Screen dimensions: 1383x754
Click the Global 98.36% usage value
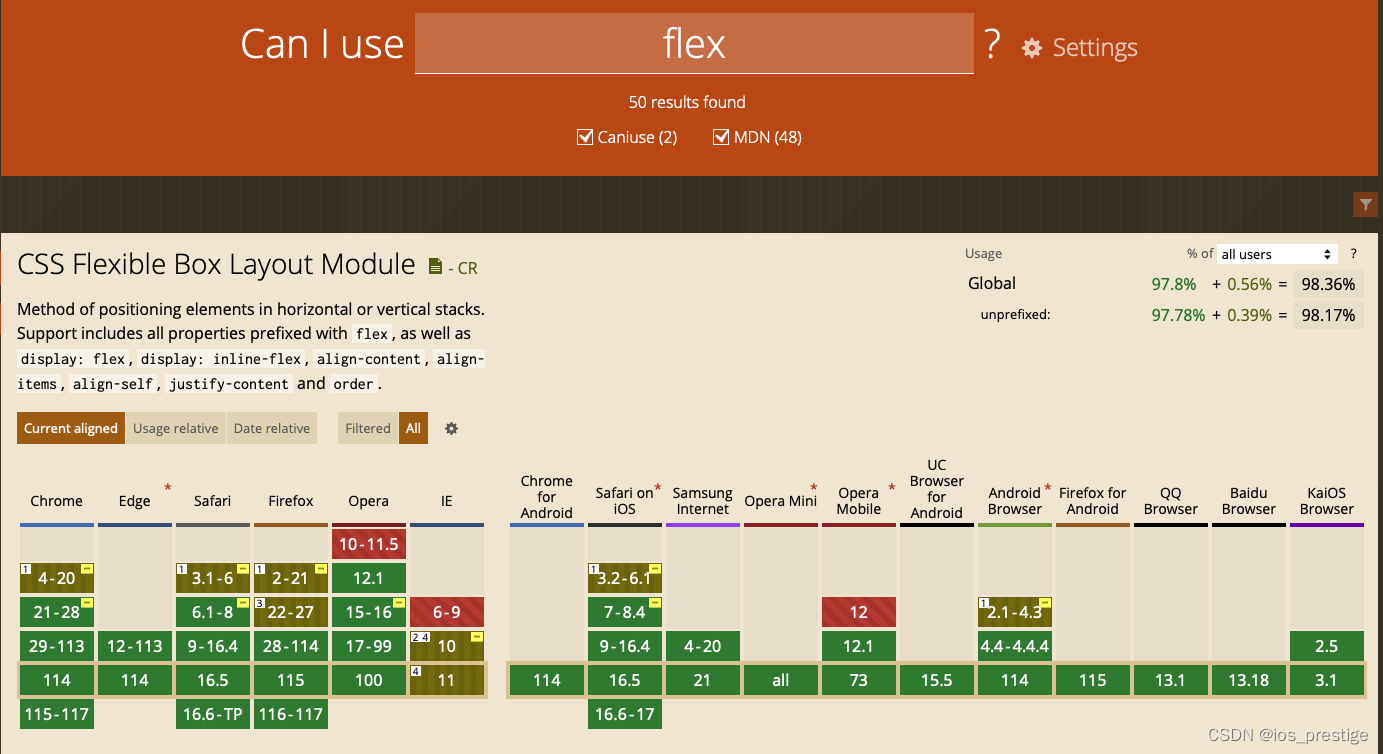click(x=1328, y=284)
